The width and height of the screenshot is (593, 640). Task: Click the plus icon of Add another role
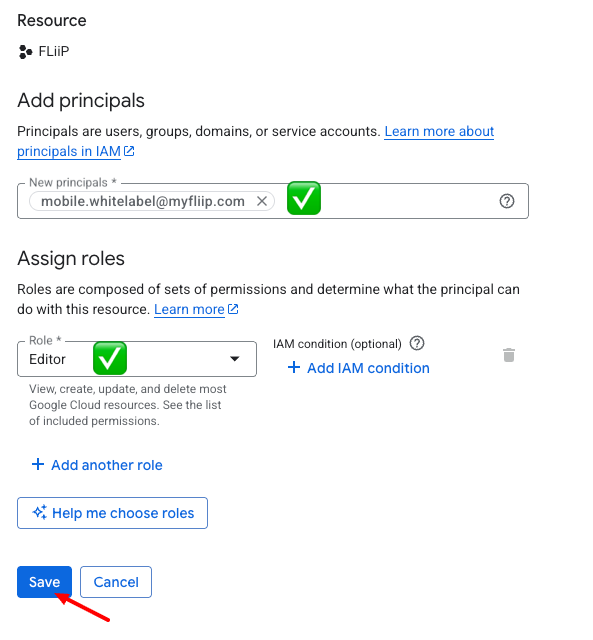(38, 464)
